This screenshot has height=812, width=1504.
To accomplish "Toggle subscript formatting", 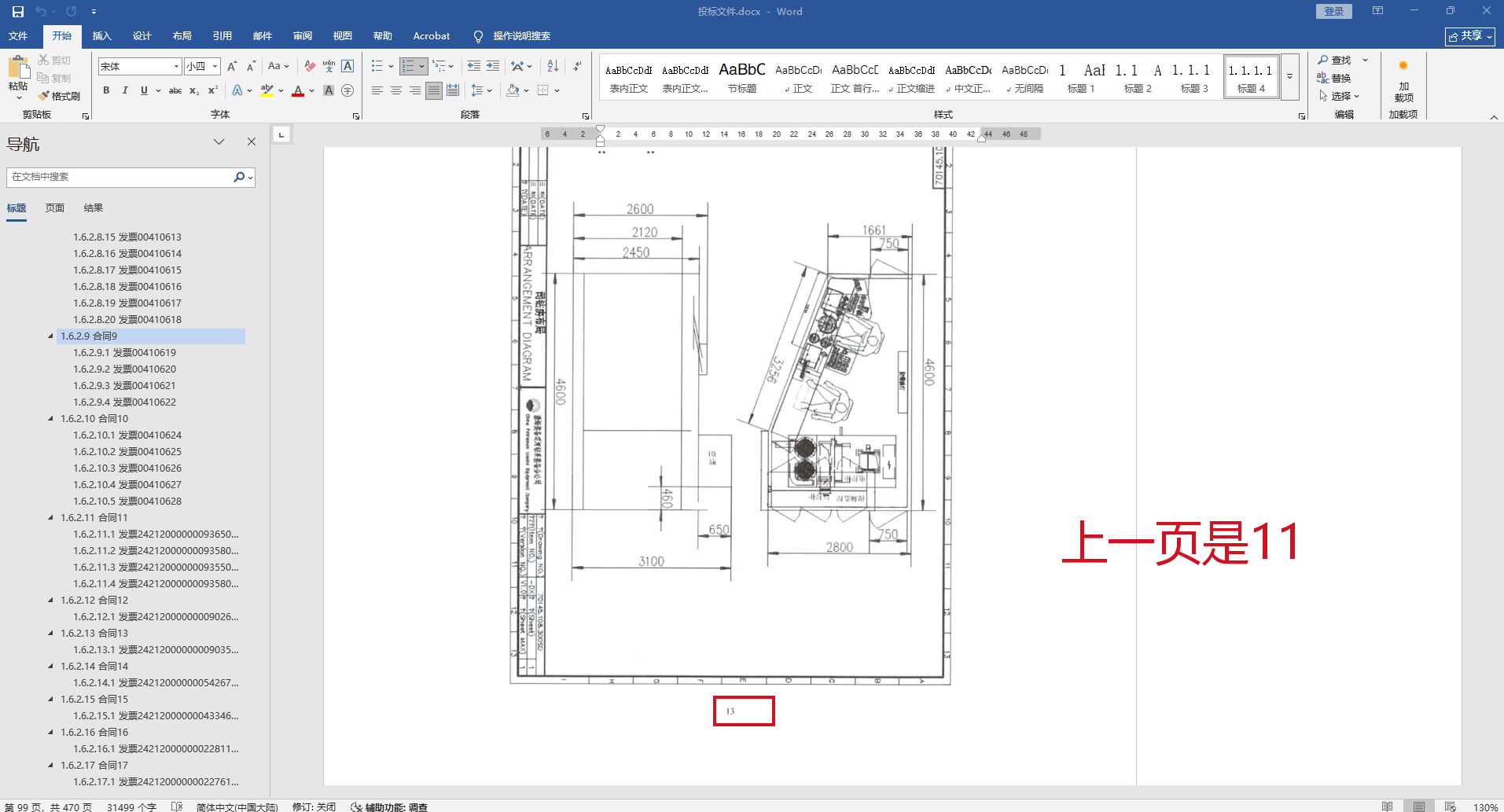I will 194,90.
